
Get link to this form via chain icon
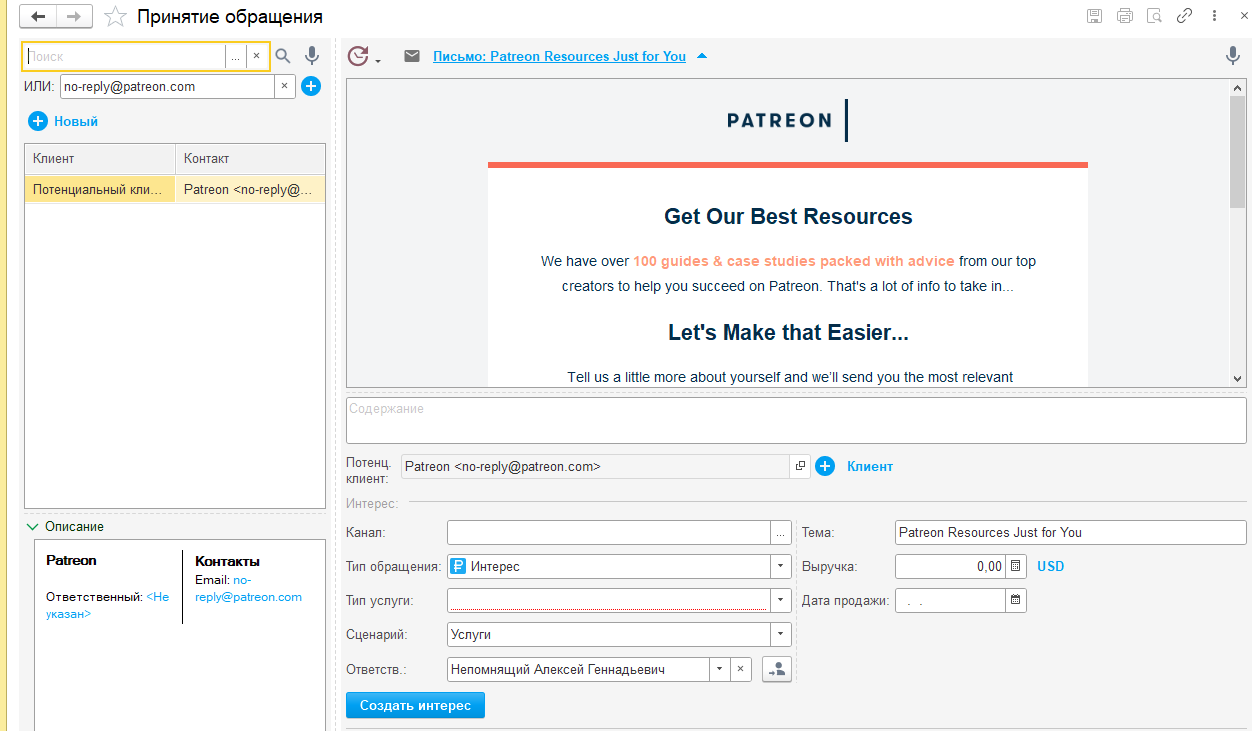pos(1185,16)
